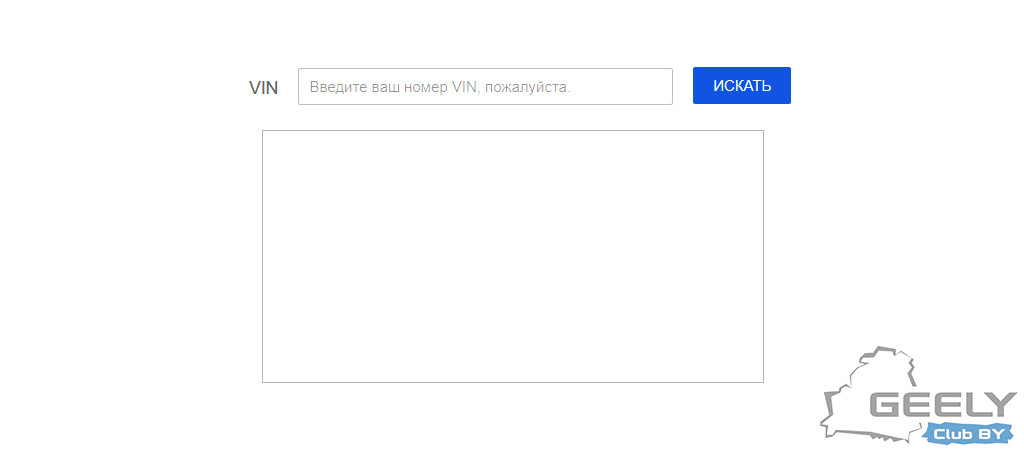Focus the VIN number input field
Viewport: 1024px width, 458px height.
point(485,86)
